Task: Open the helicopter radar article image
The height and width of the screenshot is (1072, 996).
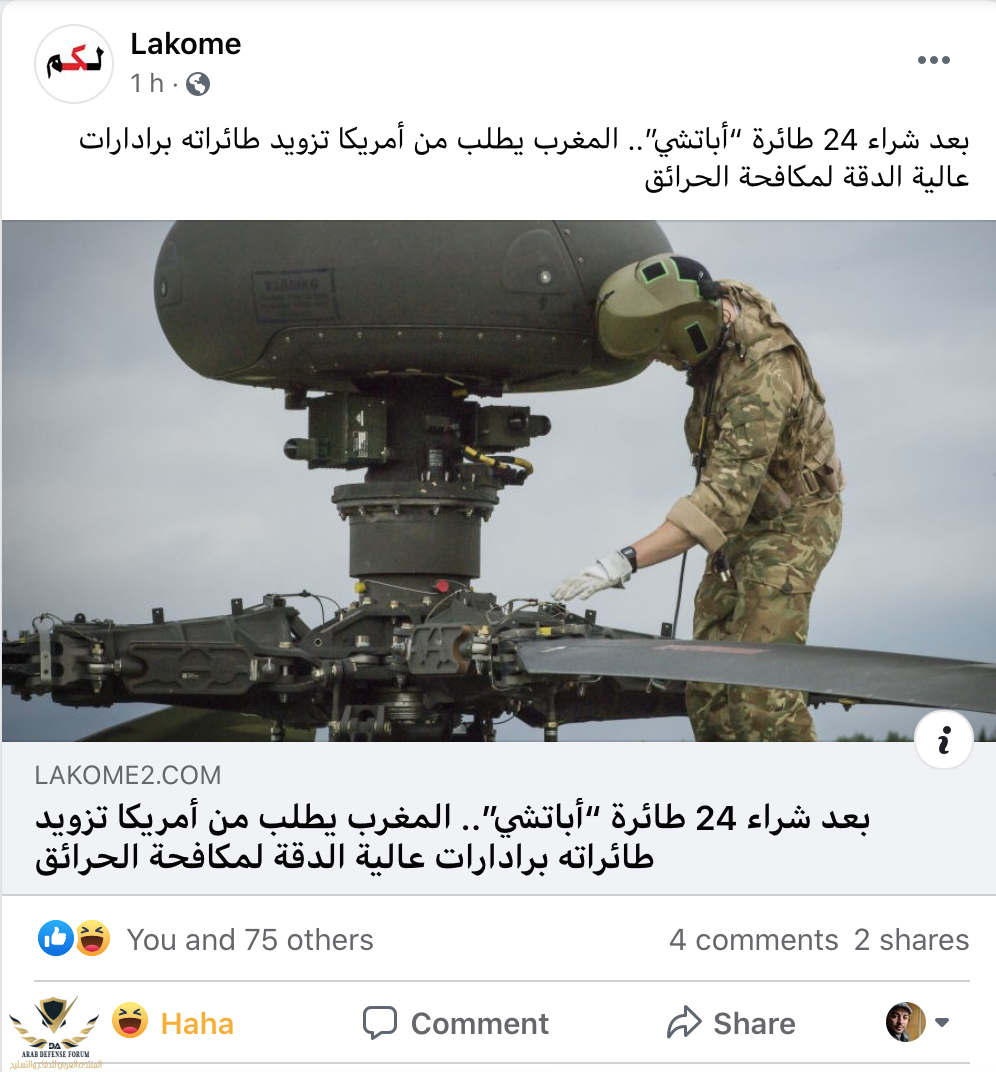Action: tap(498, 481)
